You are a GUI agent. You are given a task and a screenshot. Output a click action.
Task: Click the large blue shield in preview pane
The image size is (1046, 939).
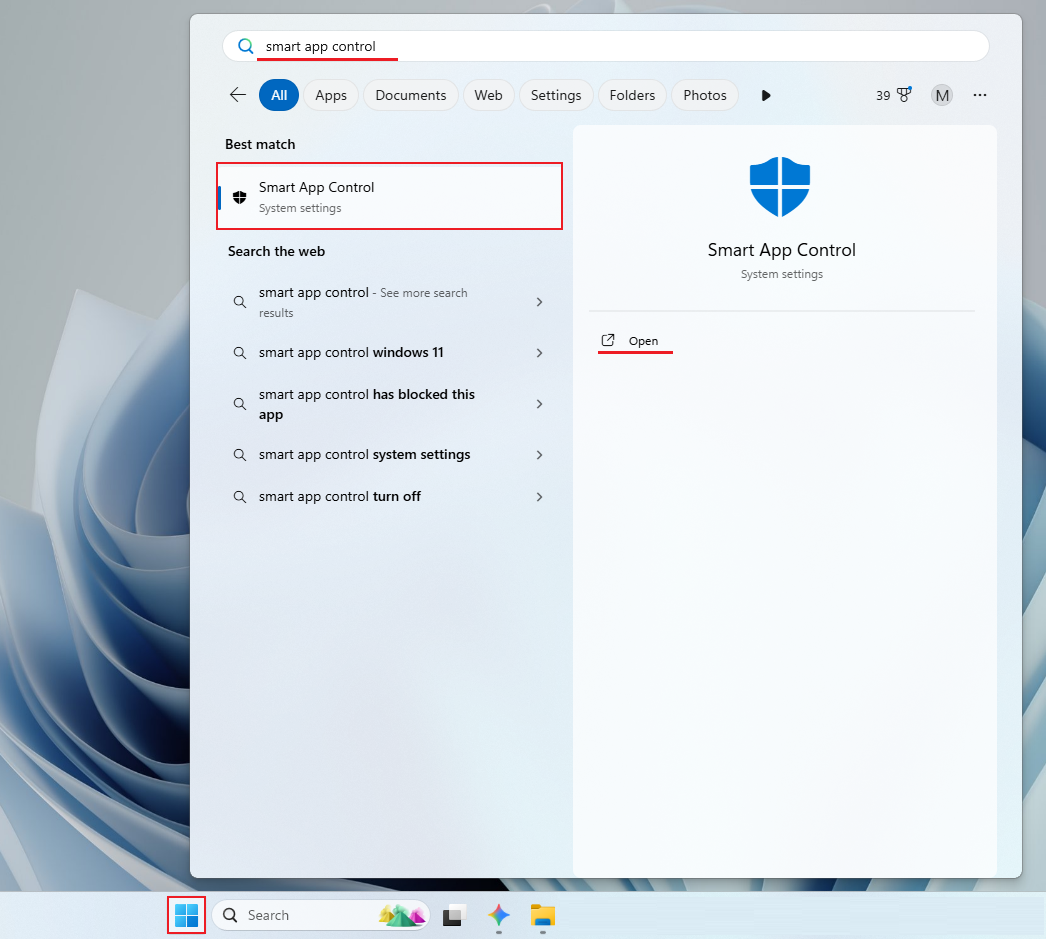tap(780, 187)
